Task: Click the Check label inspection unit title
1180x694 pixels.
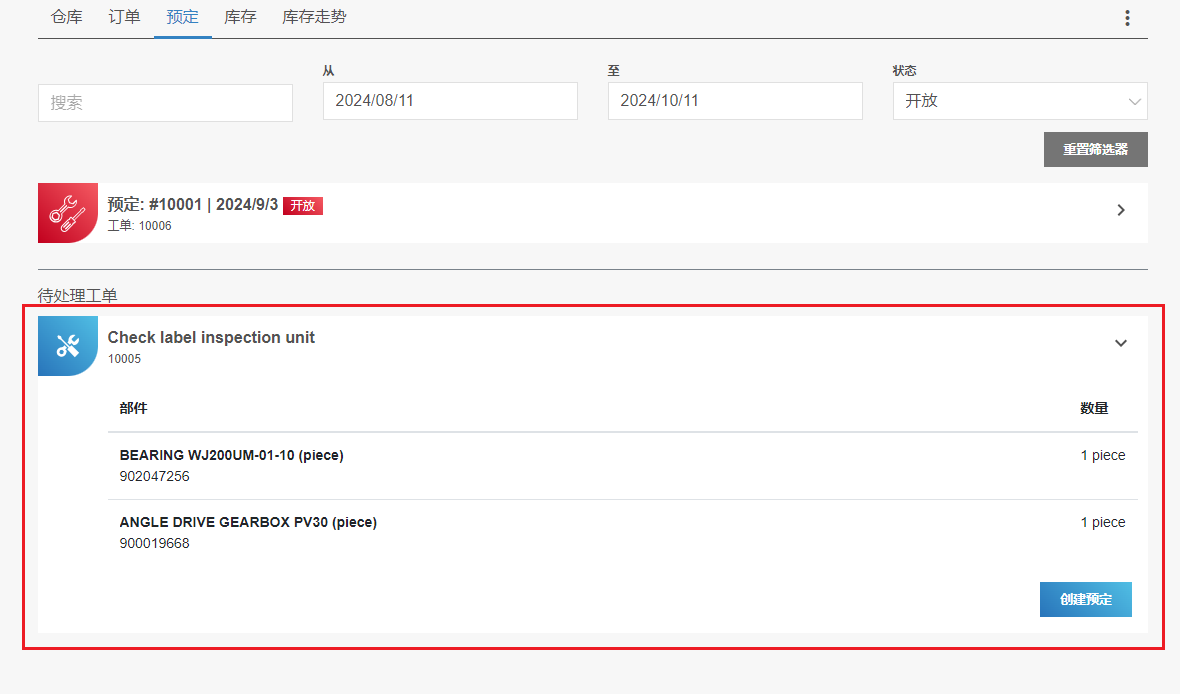Action: pyautogui.click(x=211, y=338)
